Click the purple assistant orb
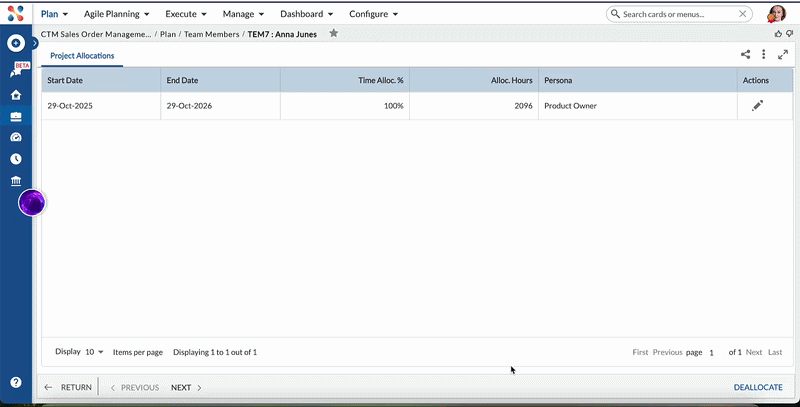 pyautogui.click(x=32, y=202)
